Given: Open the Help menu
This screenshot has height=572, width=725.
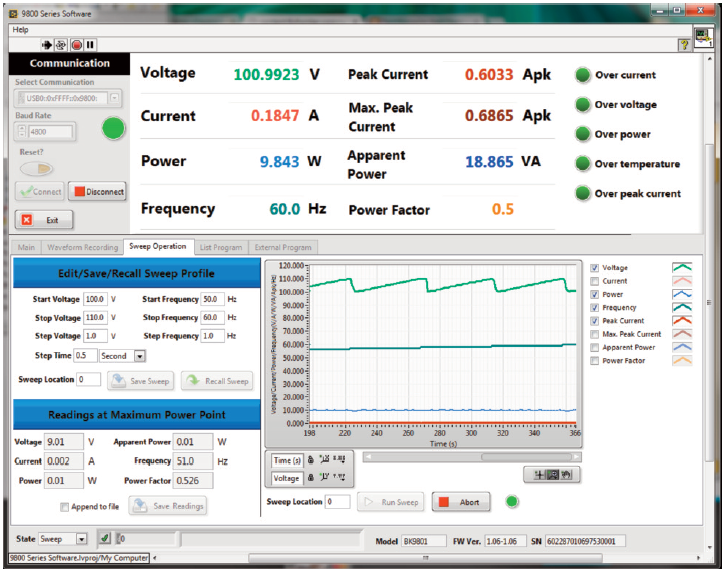Looking at the screenshot, I should point(20,30).
